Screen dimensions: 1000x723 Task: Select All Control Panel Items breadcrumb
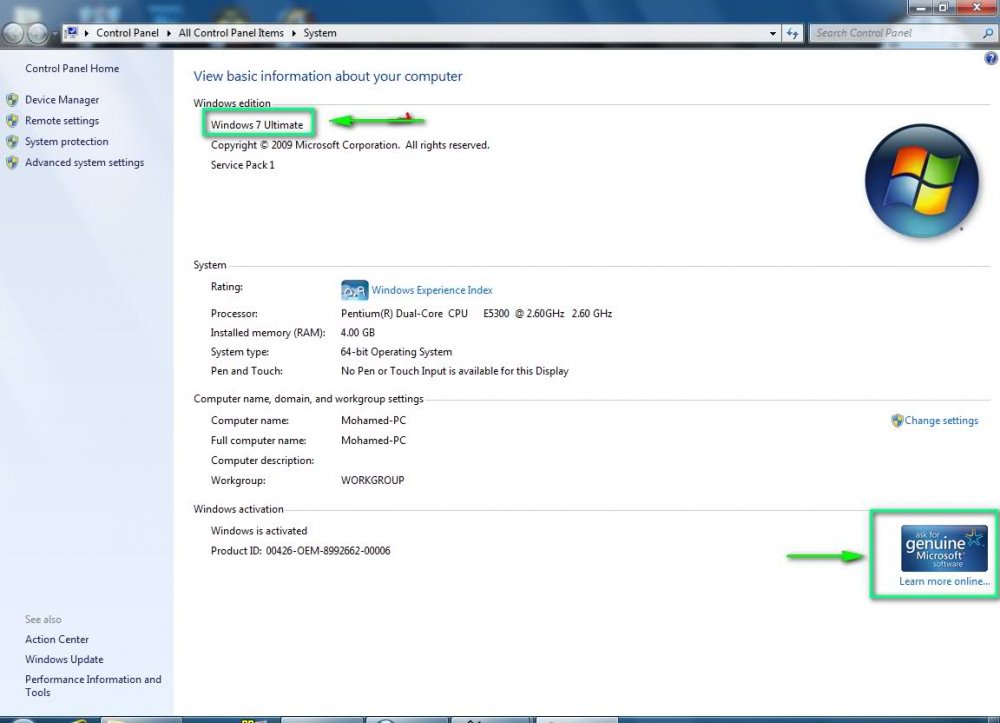point(231,33)
